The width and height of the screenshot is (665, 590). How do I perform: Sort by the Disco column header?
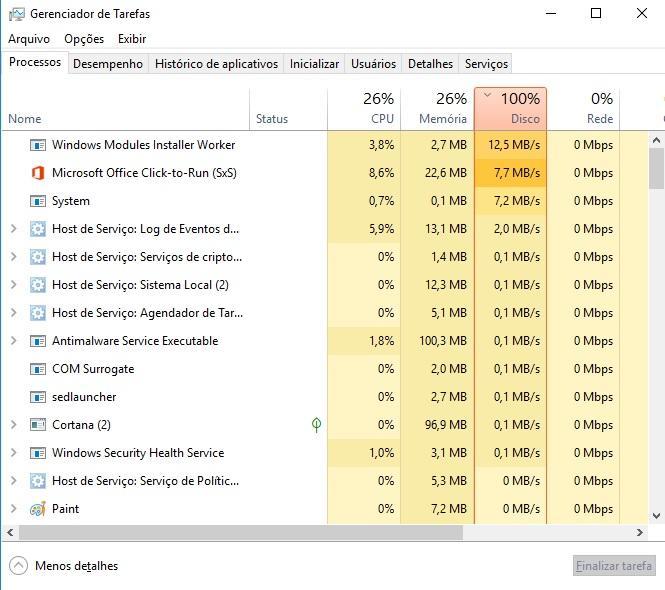point(510,109)
